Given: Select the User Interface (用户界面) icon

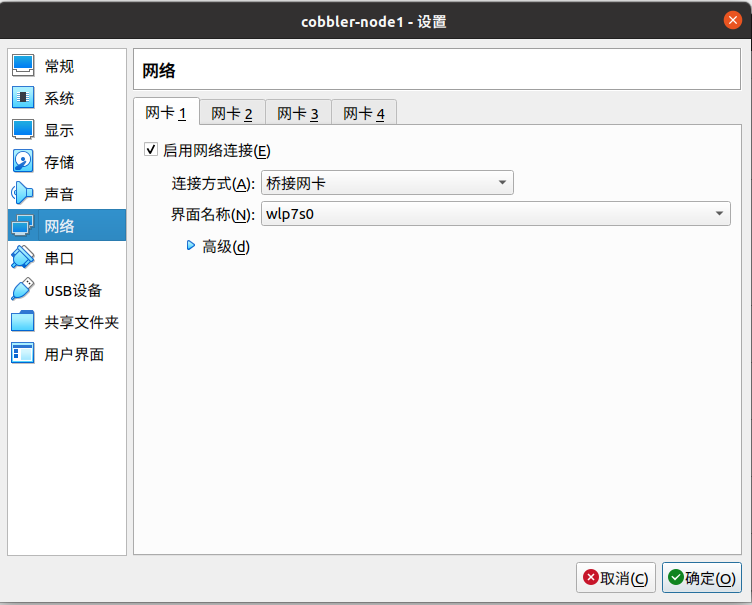Looking at the screenshot, I should [23, 354].
